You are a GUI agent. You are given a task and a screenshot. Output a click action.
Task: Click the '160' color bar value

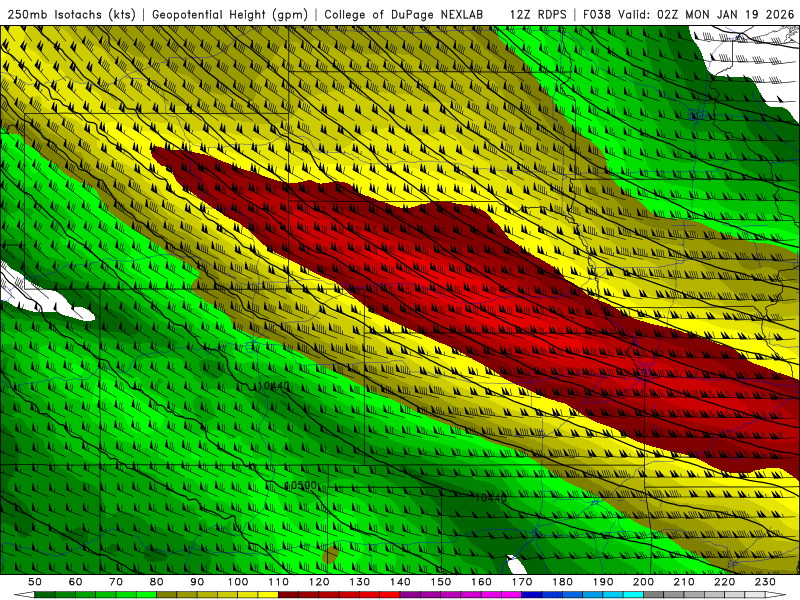482,582
